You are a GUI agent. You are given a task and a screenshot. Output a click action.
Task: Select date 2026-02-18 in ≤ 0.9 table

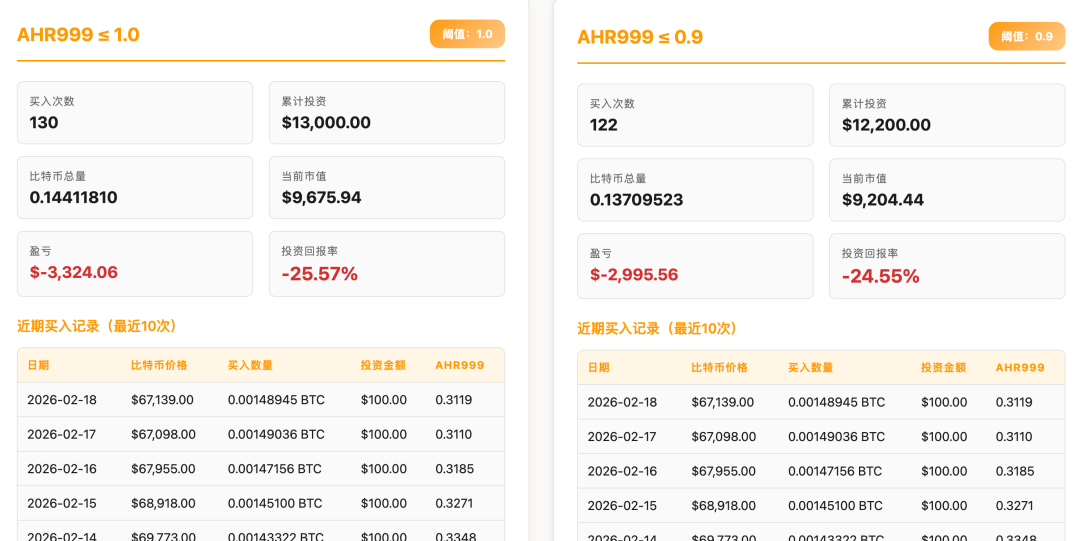pos(623,402)
